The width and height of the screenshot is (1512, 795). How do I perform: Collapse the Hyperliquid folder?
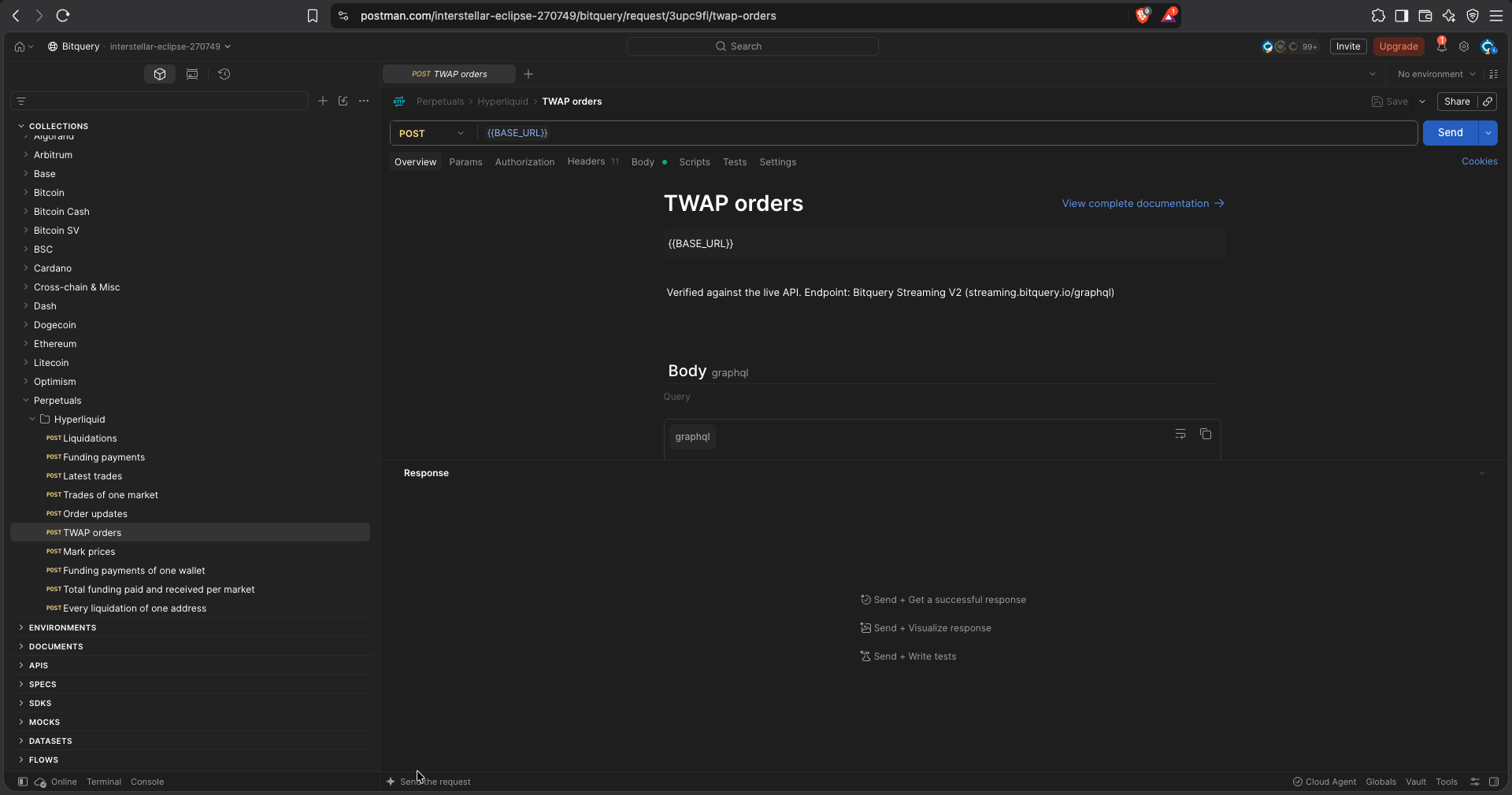pyautogui.click(x=32, y=420)
